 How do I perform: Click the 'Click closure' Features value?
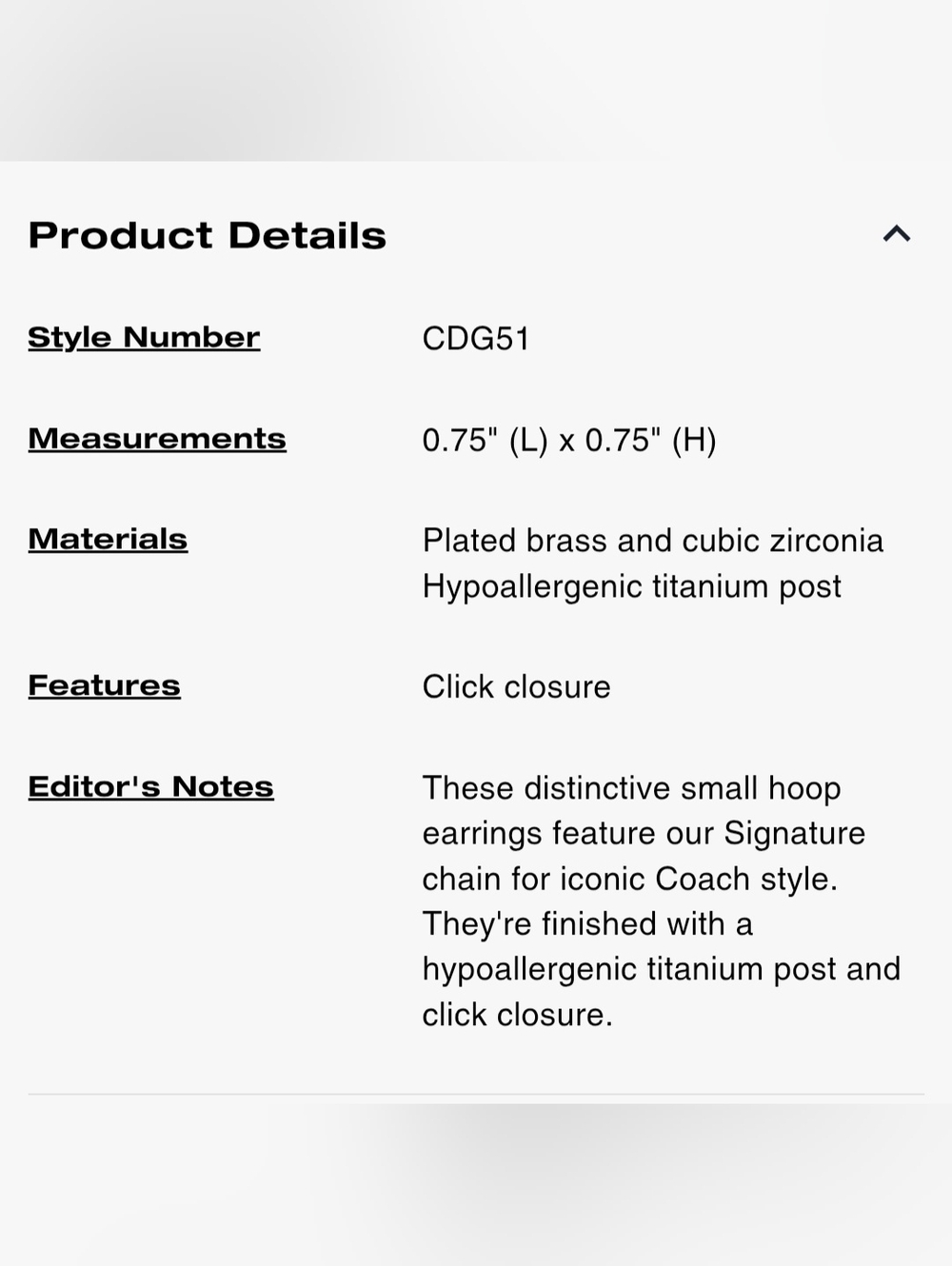coord(516,686)
